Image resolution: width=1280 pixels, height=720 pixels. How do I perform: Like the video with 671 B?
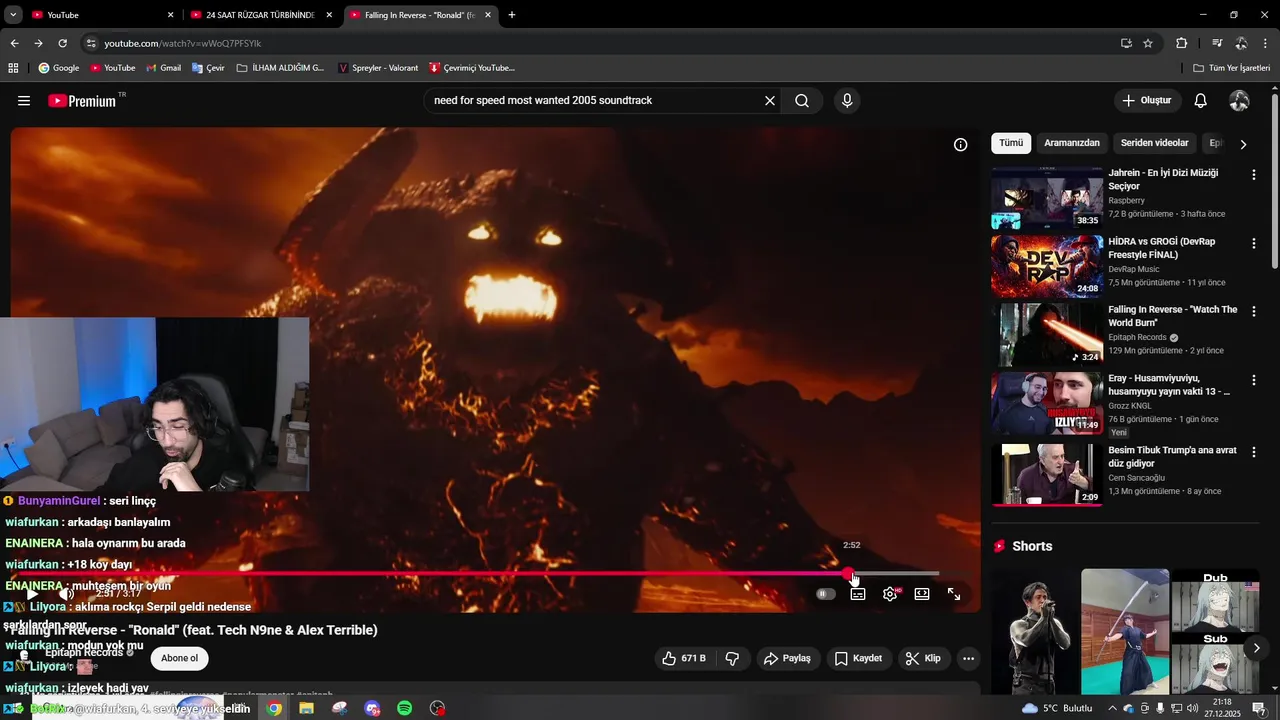pyautogui.click(x=684, y=659)
